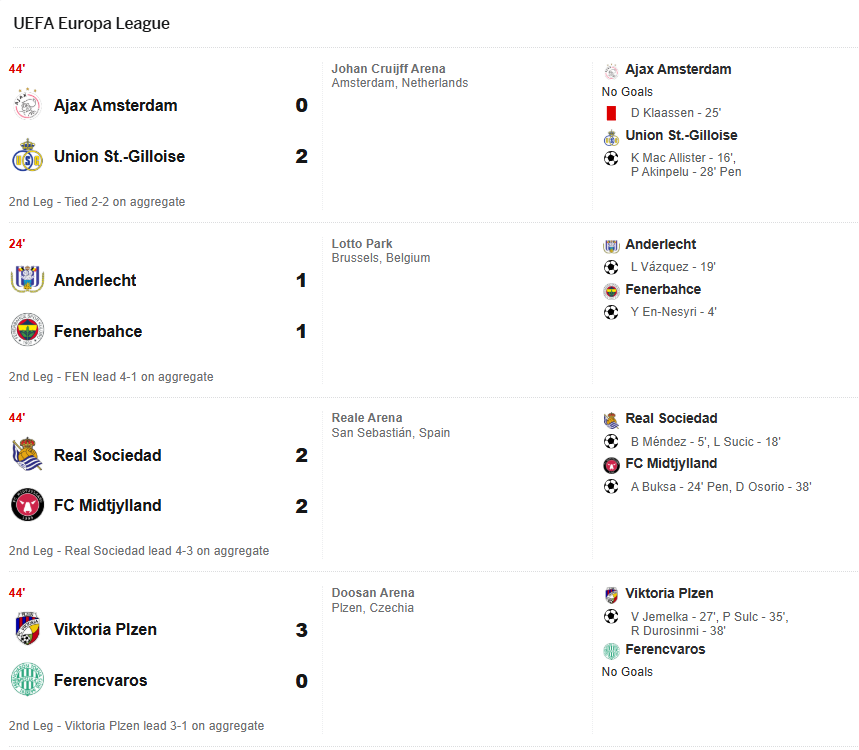Open the Viktoria Plzen team link
The height and width of the screenshot is (750, 859).
[x=105, y=629]
